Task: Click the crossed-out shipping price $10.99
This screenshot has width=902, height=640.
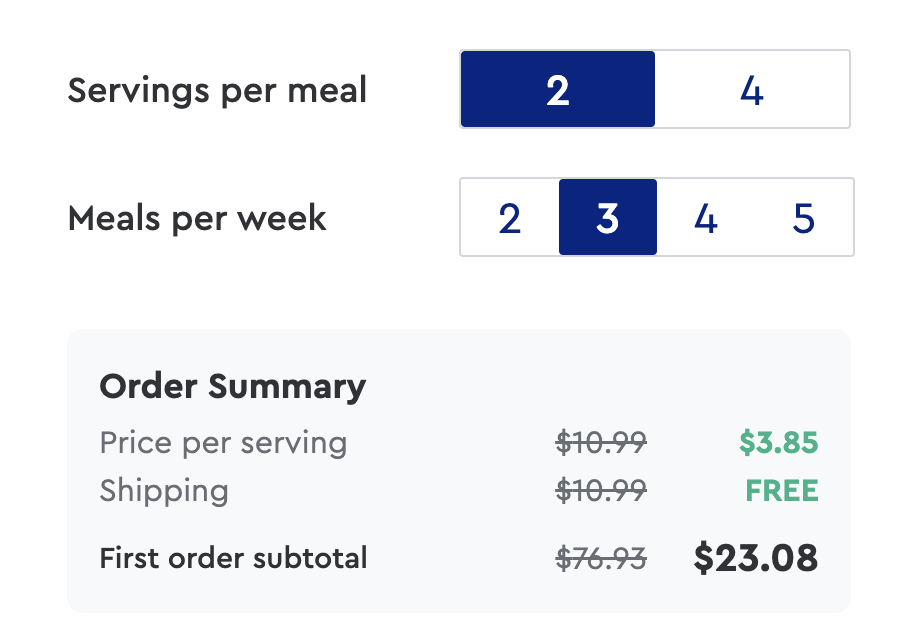Action: (x=601, y=491)
